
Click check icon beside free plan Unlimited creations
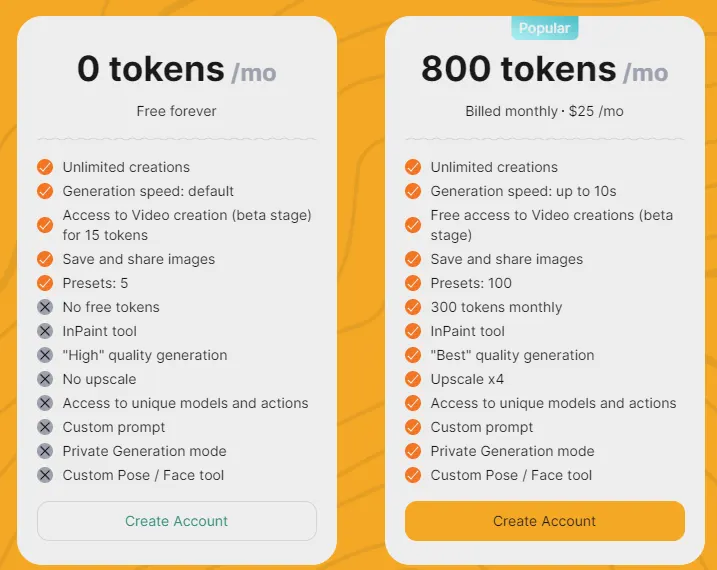point(45,167)
